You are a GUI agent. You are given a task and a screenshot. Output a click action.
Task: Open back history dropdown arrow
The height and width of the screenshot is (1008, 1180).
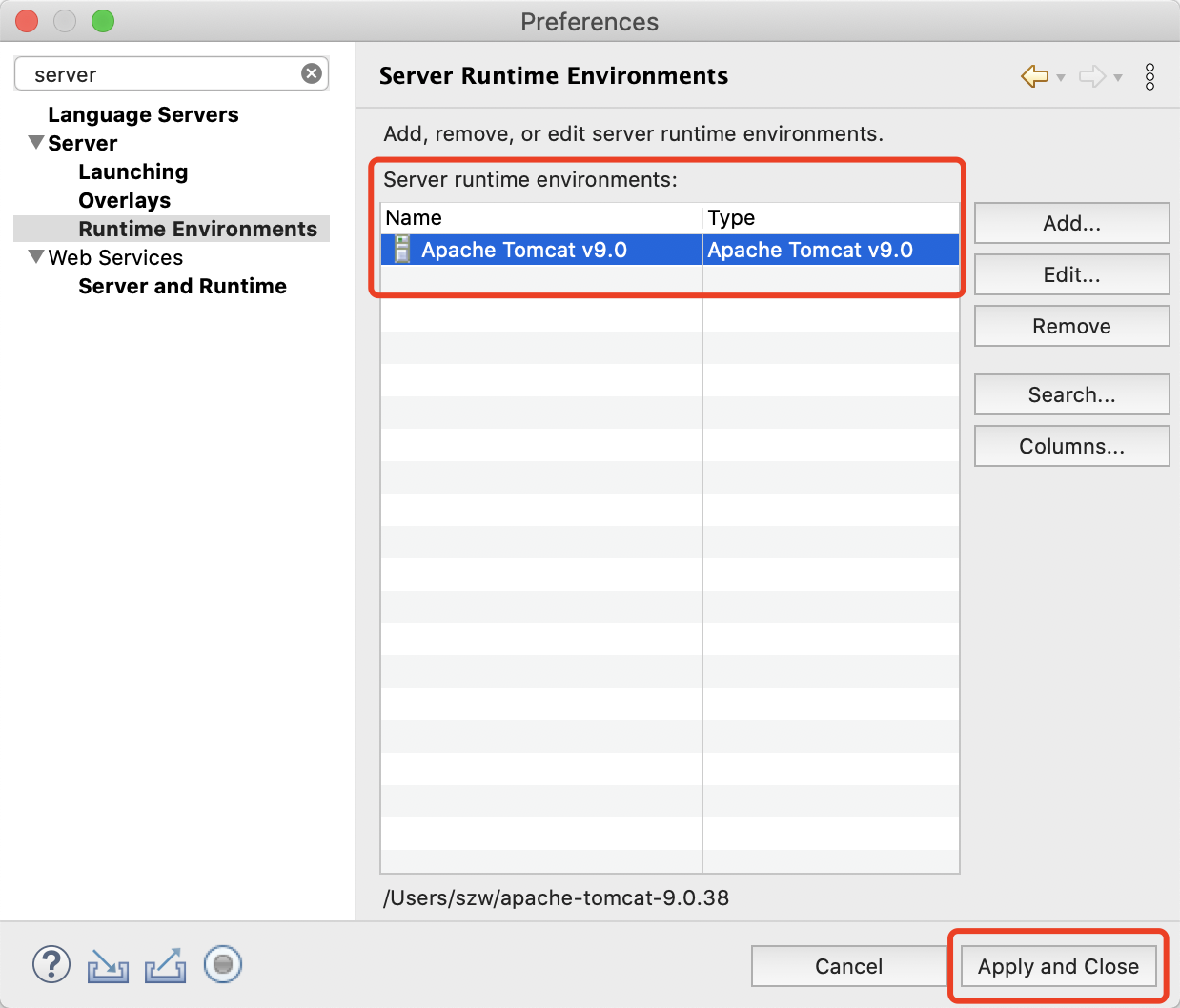click(1061, 78)
